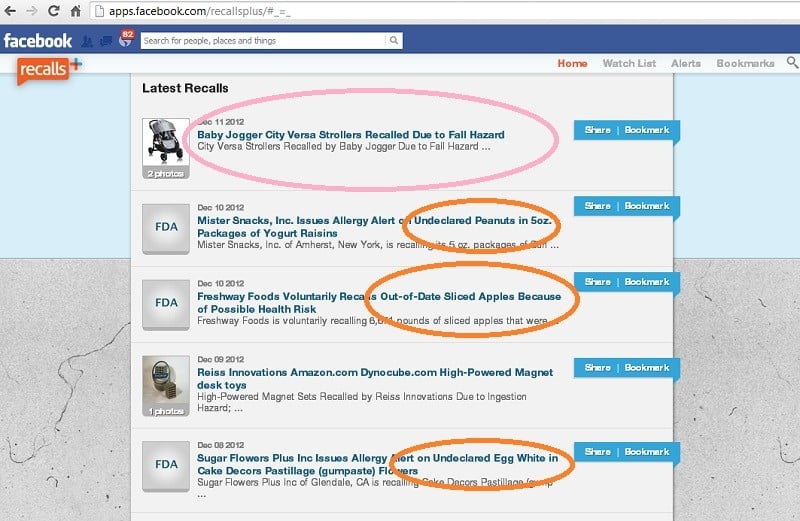Screen dimensions: 800x521
Task: Share the Baby Jogger recall
Action: click(597, 130)
